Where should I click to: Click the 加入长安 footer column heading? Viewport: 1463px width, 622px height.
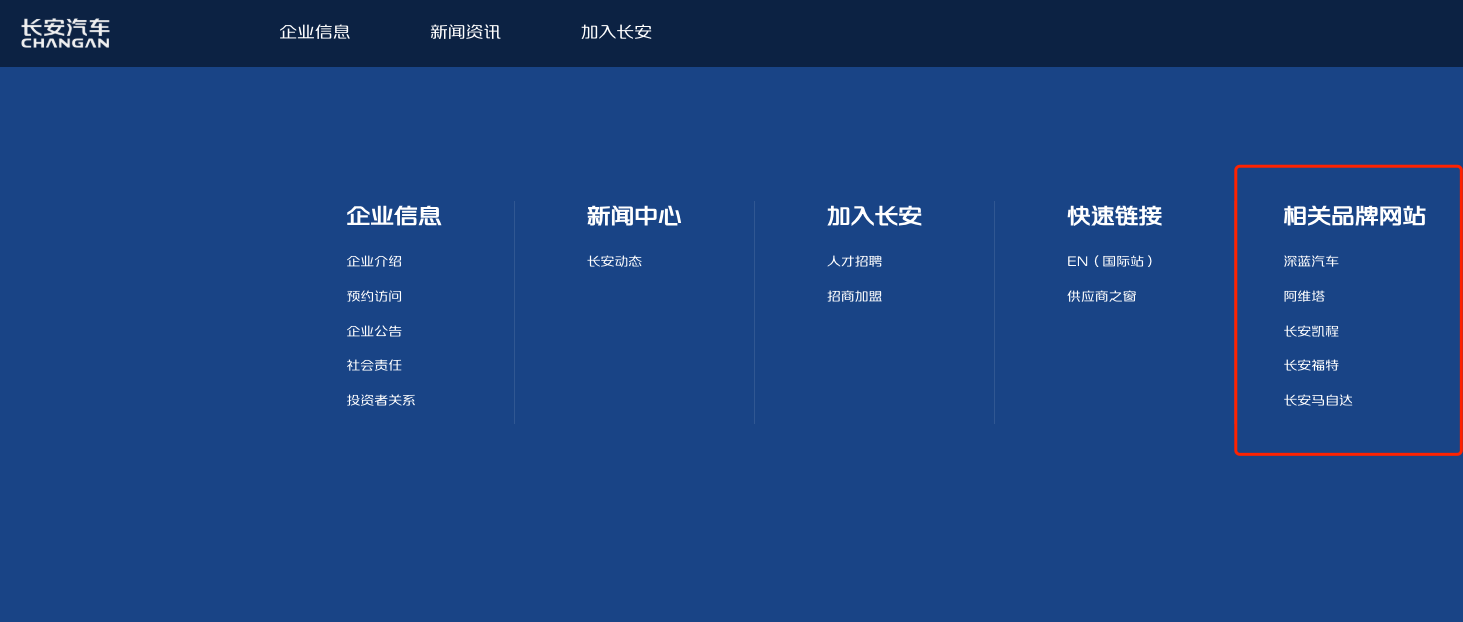click(874, 216)
